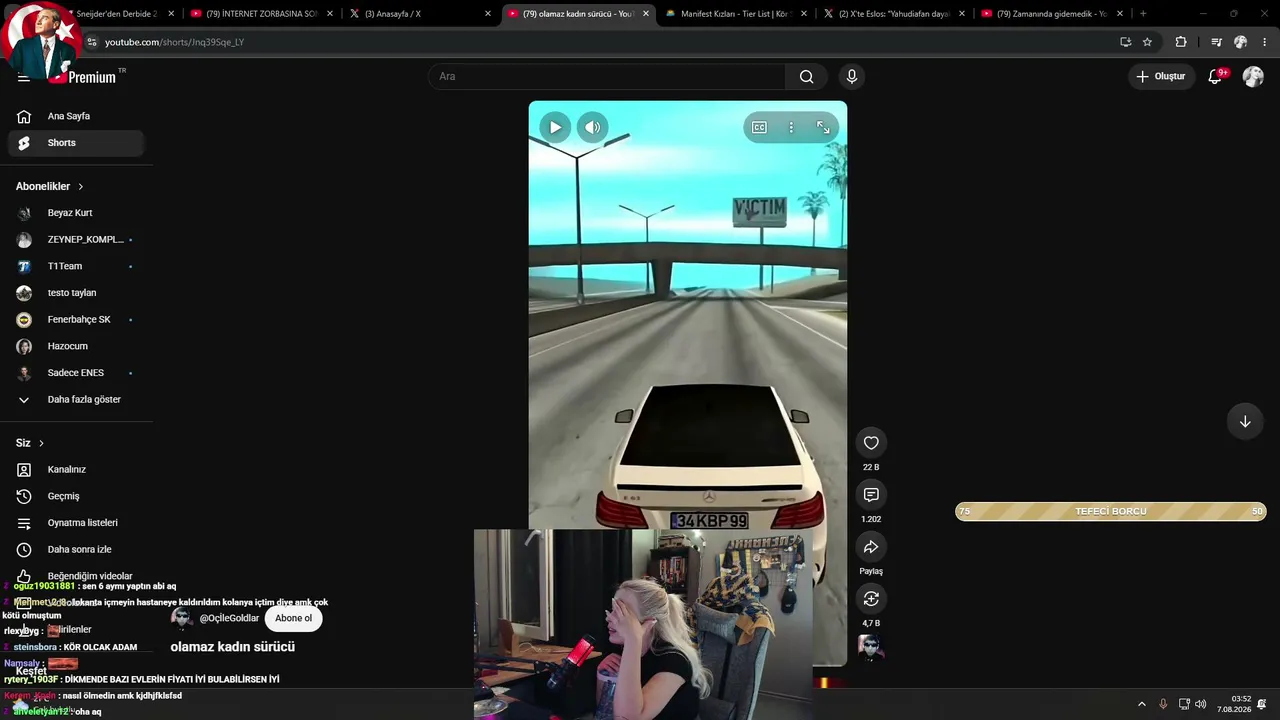The width and height of the screenshot is (1280, 720).
Task: Share this short via Paylaş
Action: coord(871,547)
